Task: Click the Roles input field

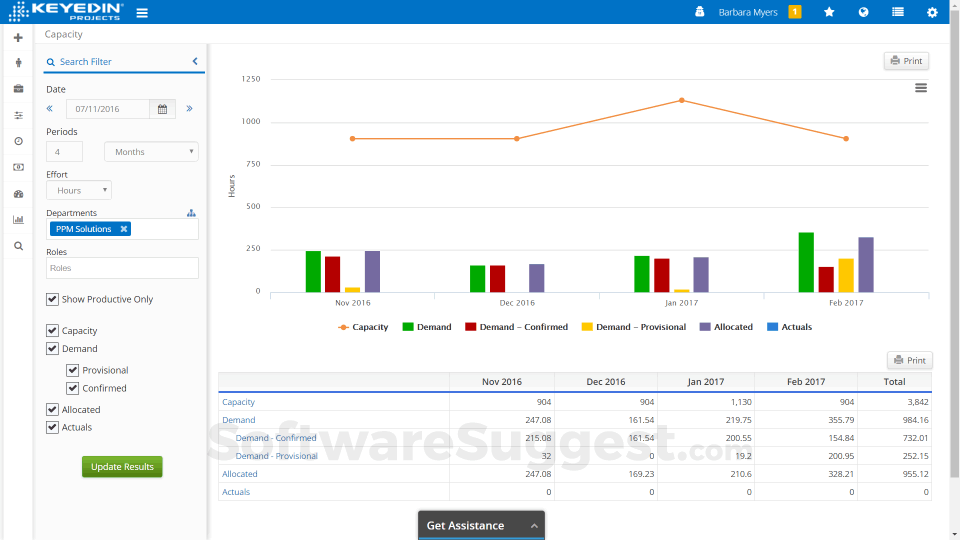Action: click(122, 268)
